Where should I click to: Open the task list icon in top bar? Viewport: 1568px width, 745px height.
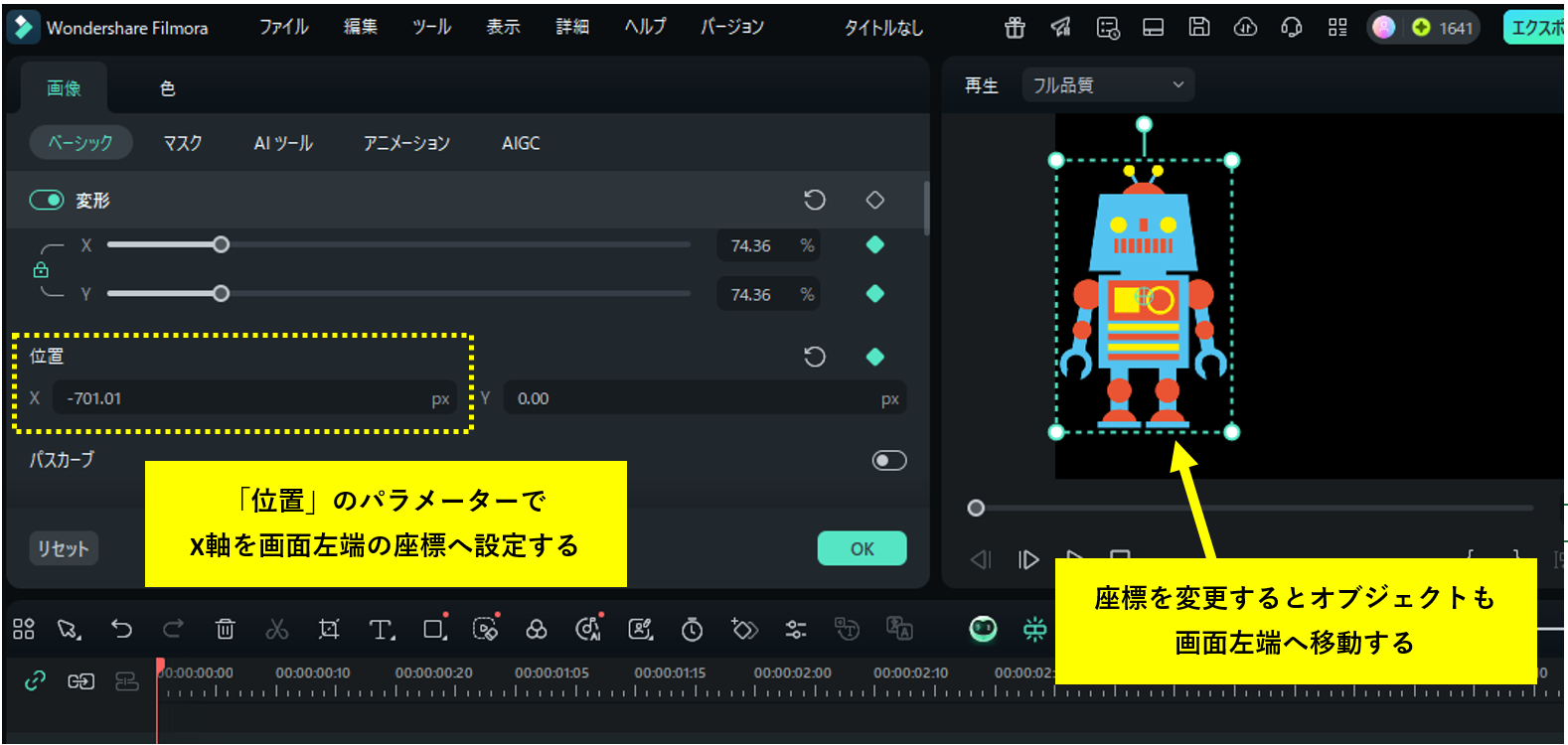(x=1108, y=28)
